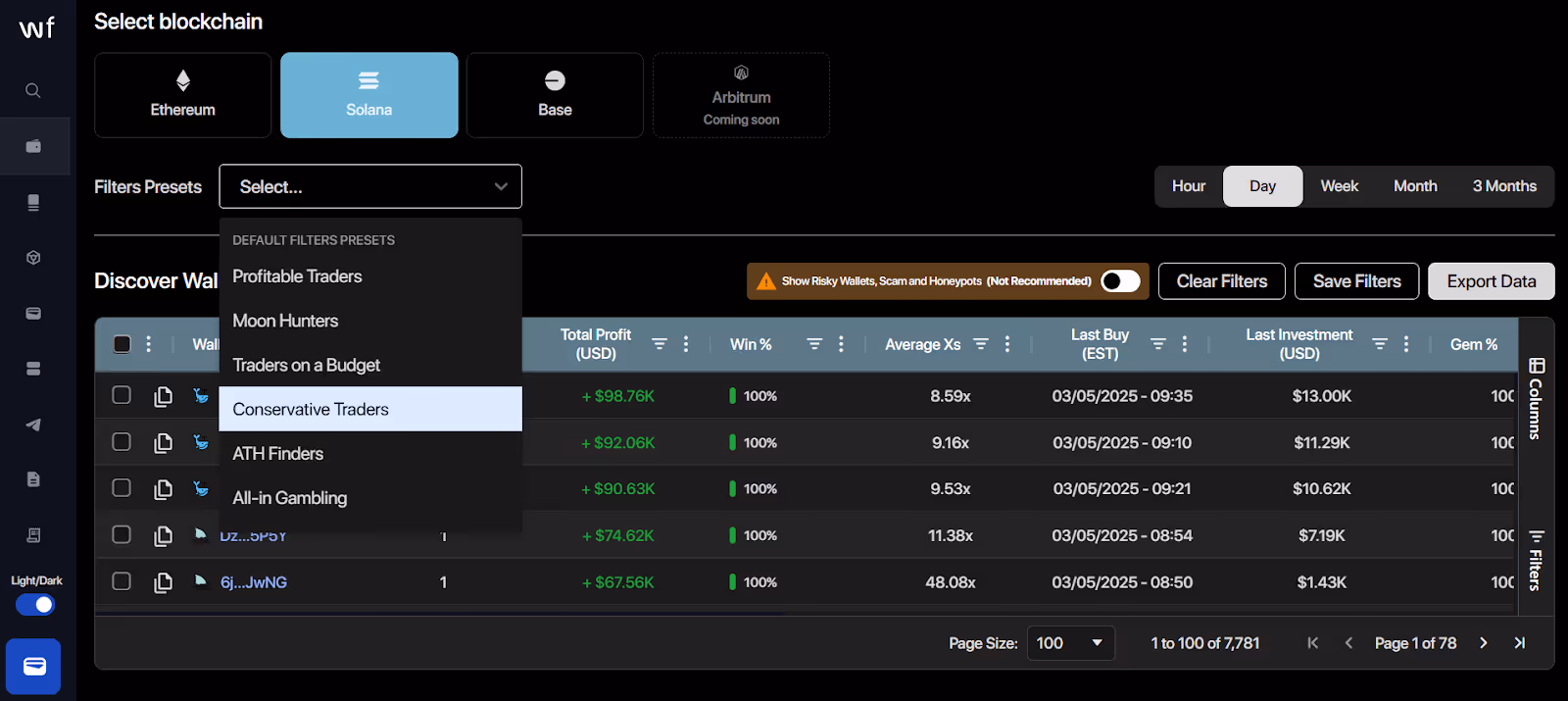Switch timeframe to Day
The width and height of the screenshot is (1568, 701).
click(1263, 186)
